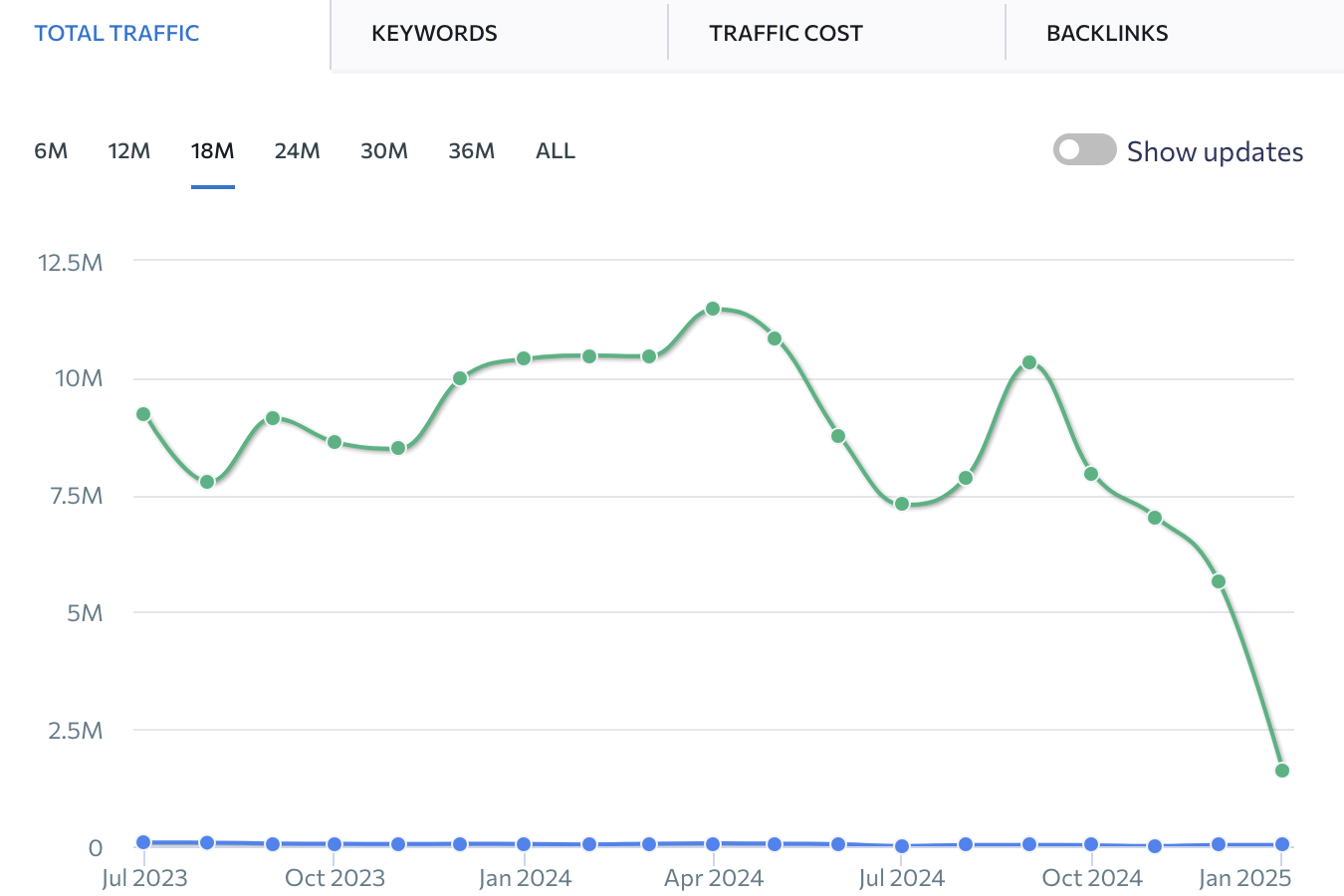1344x896 pixels.
Task: Click green data point at Oct 2024
Action: (x=1091, y=474)
